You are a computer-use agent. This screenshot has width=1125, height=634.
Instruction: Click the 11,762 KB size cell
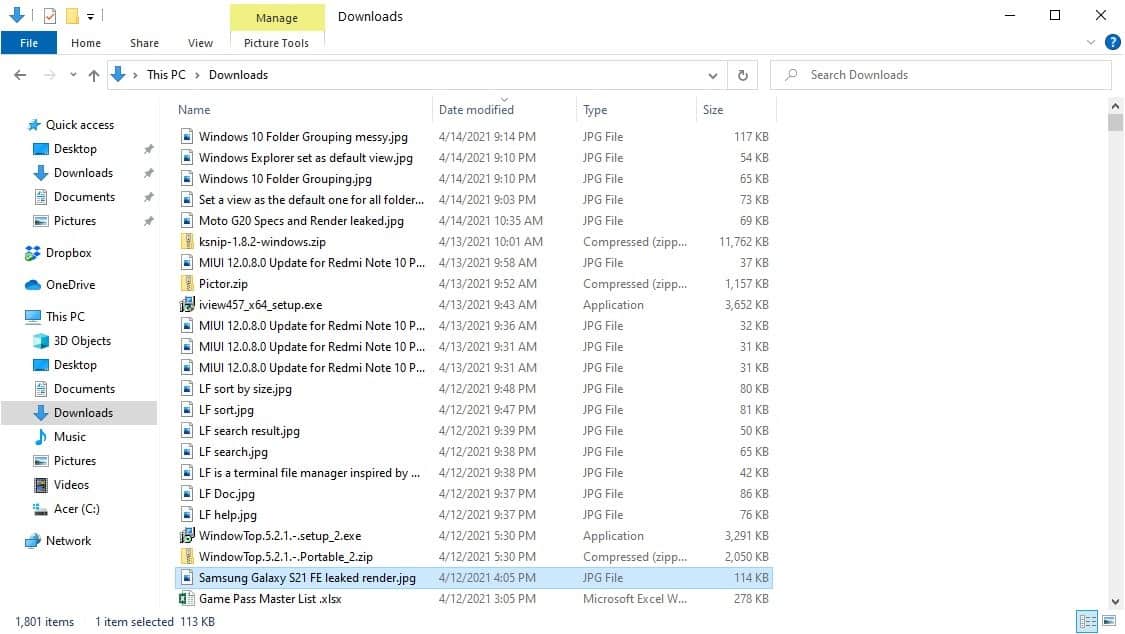click(x=743, y=242)
